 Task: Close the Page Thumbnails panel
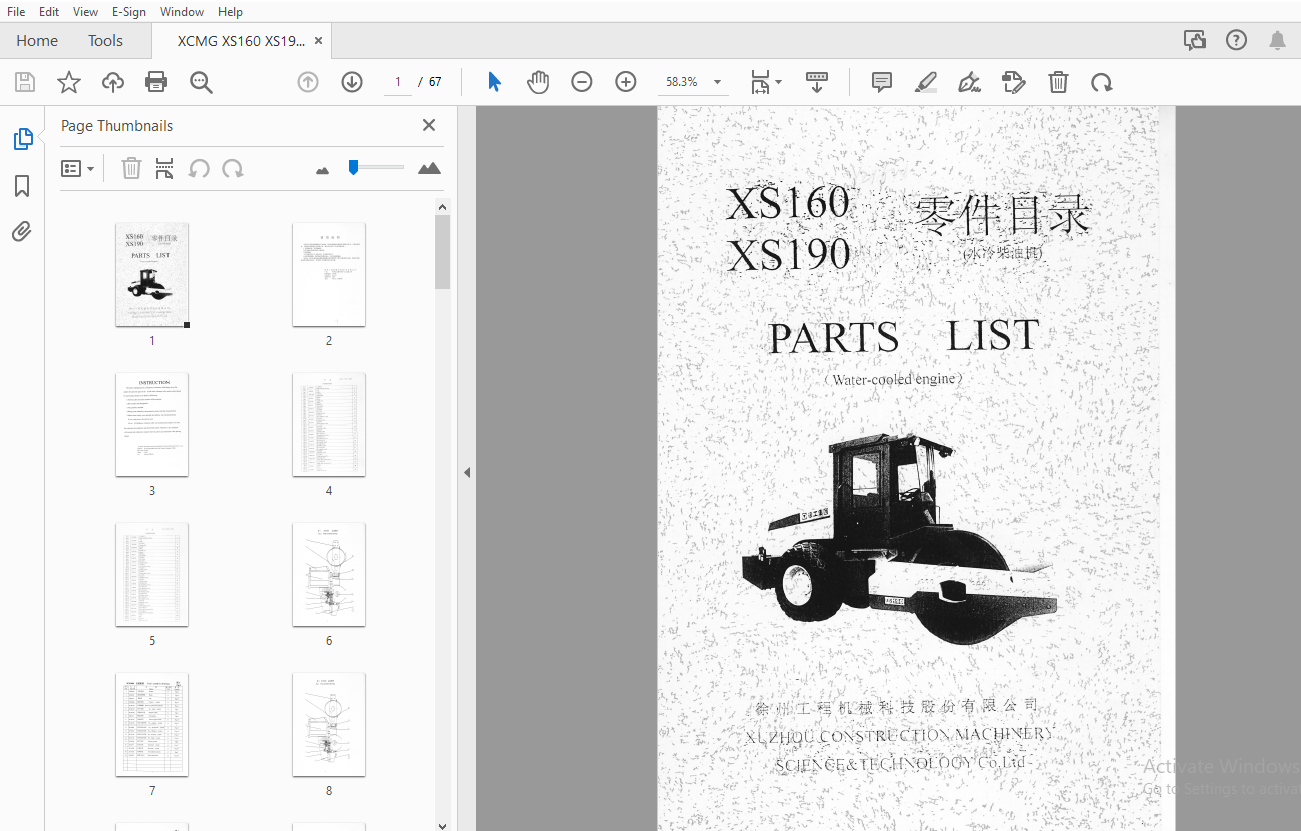(429, 125)
